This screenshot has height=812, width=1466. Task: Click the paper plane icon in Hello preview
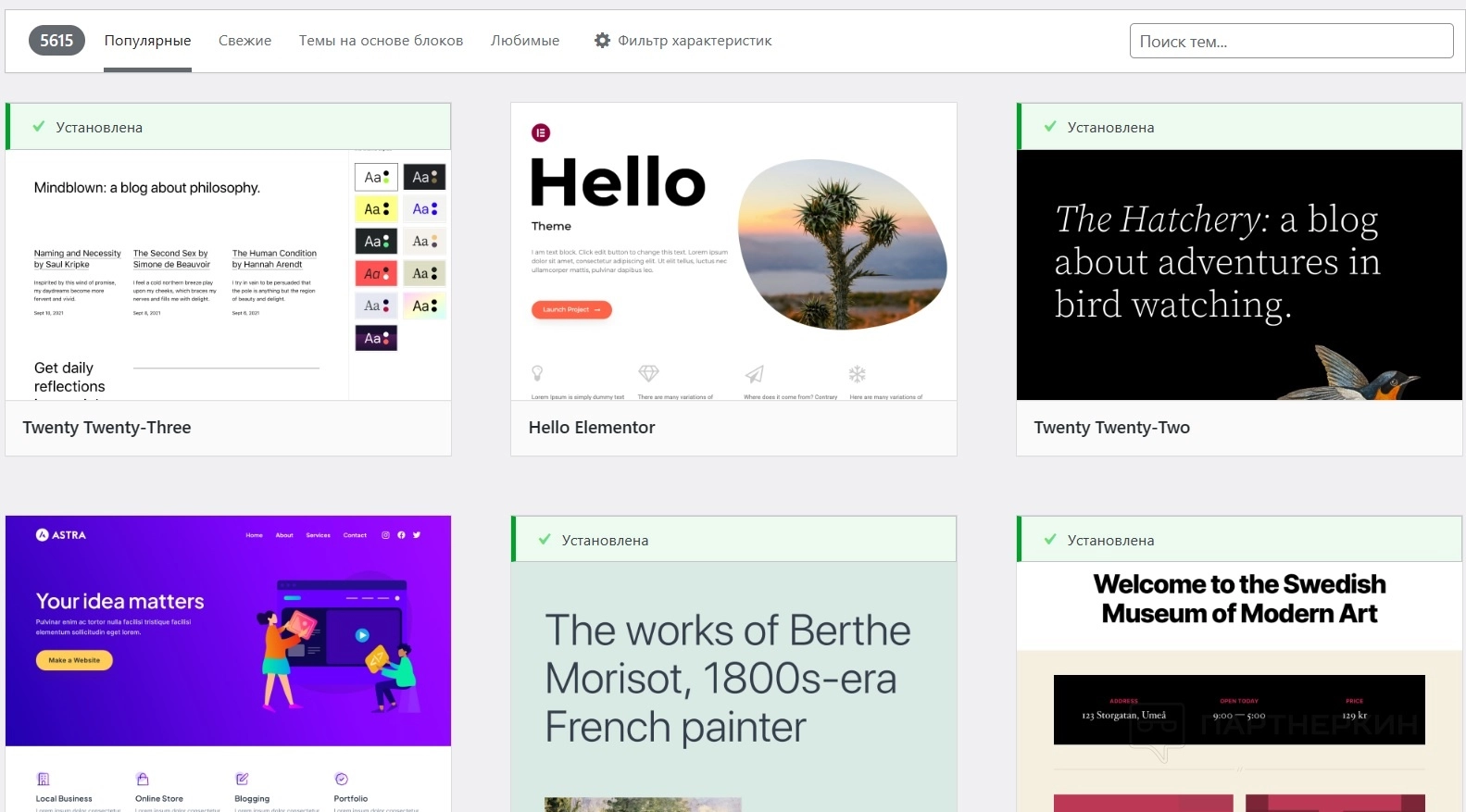[755, 374]
